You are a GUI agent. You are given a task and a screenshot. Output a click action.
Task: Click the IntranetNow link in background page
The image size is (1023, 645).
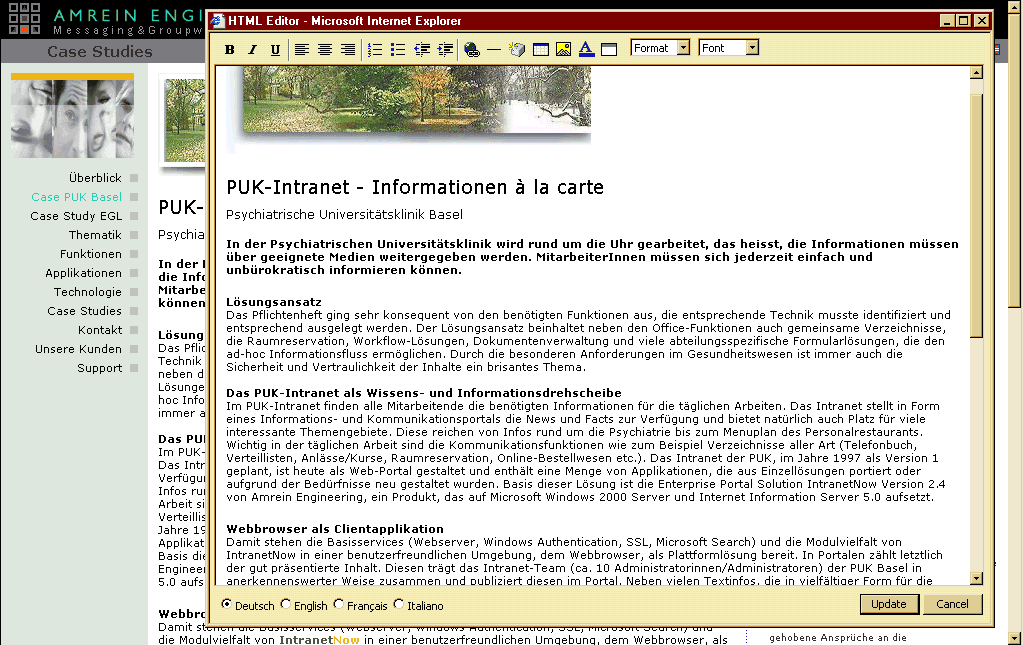click(319, 640)
